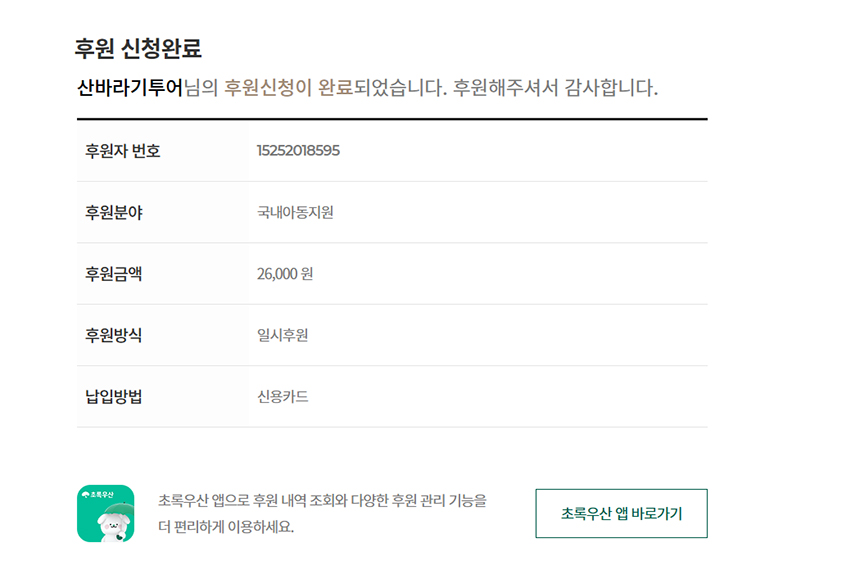Click the 후원방식 row label
Viewport: 860px width, 570px height.
tap(114, 335)
